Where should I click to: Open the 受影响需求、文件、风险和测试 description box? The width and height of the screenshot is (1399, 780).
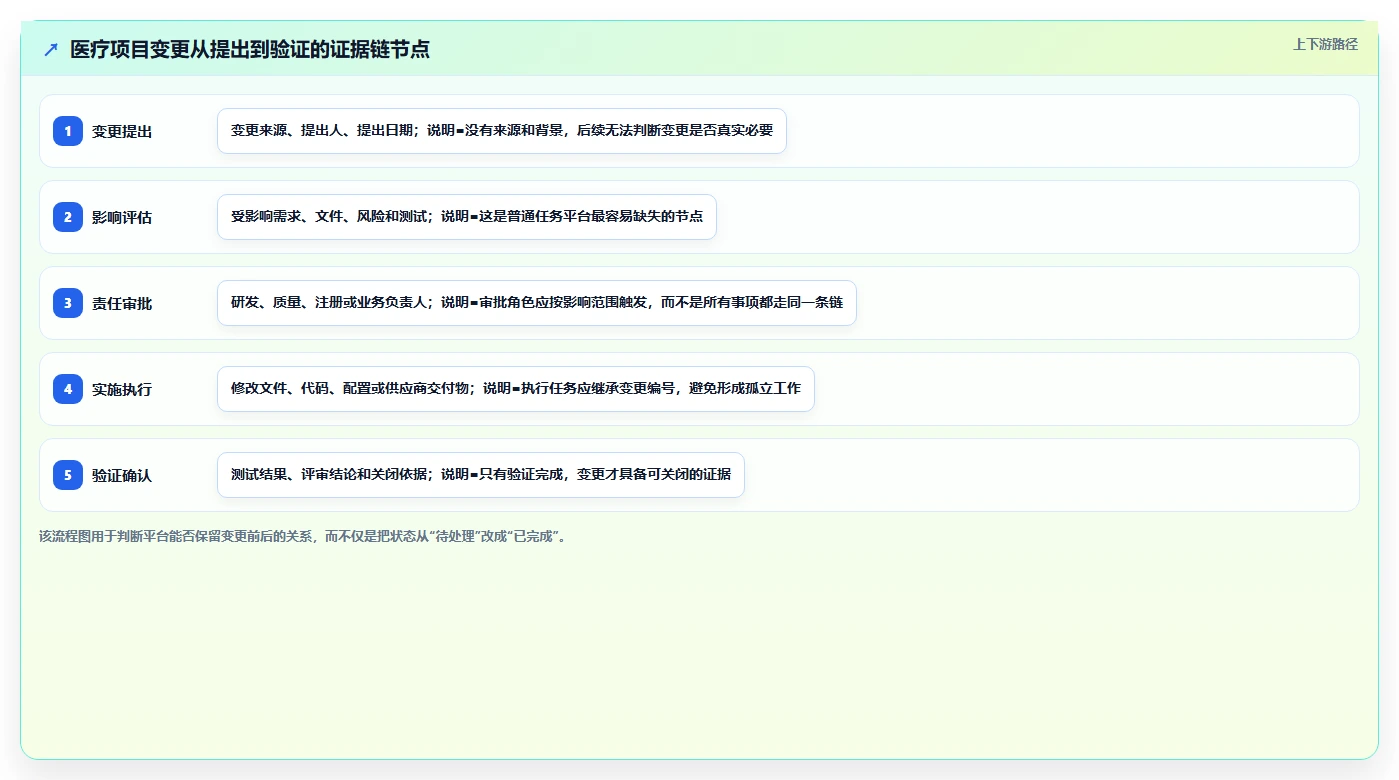click(x=467, y=217)
